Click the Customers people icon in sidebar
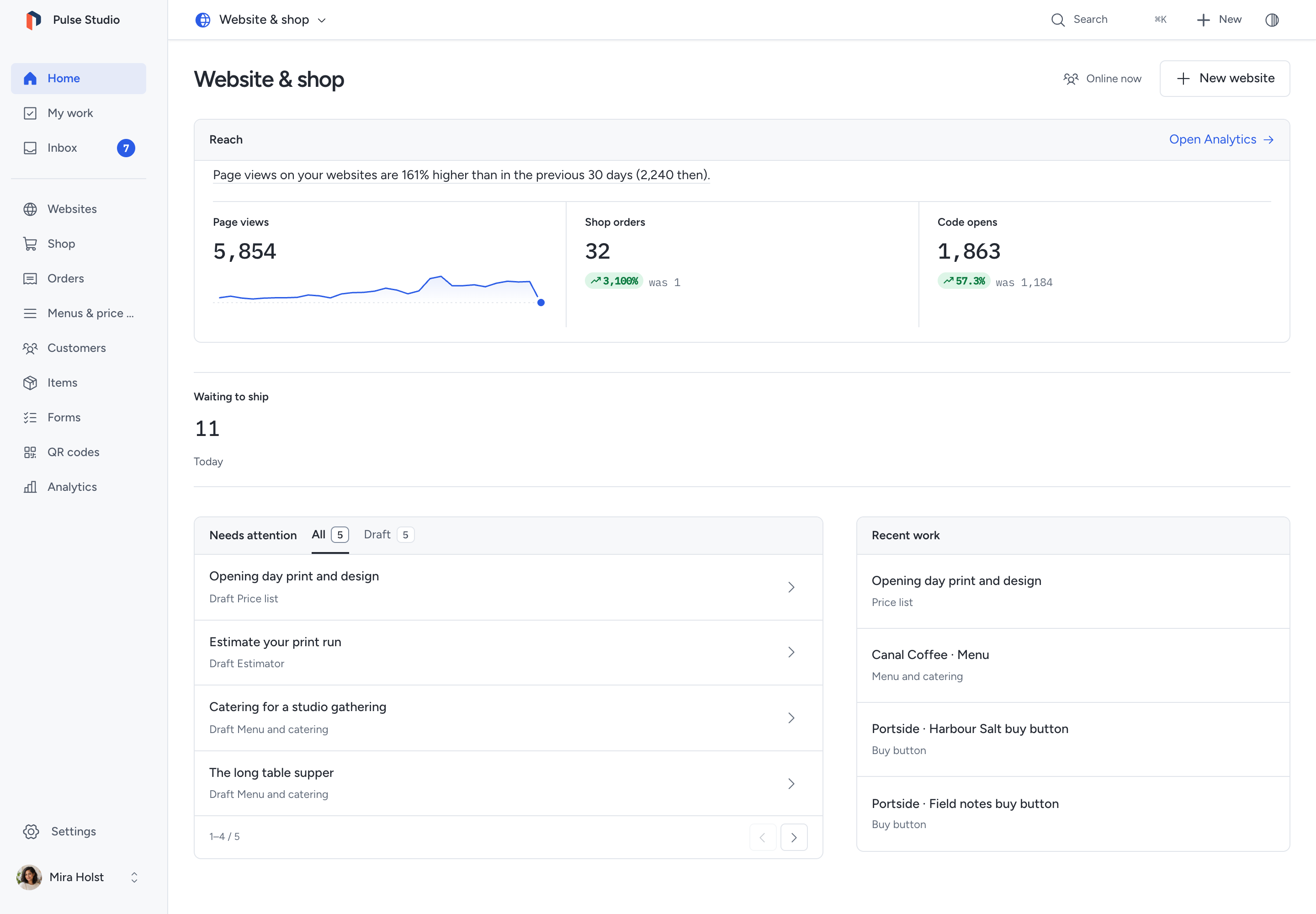Screen dimensions: 1316x914 [30, 348]
